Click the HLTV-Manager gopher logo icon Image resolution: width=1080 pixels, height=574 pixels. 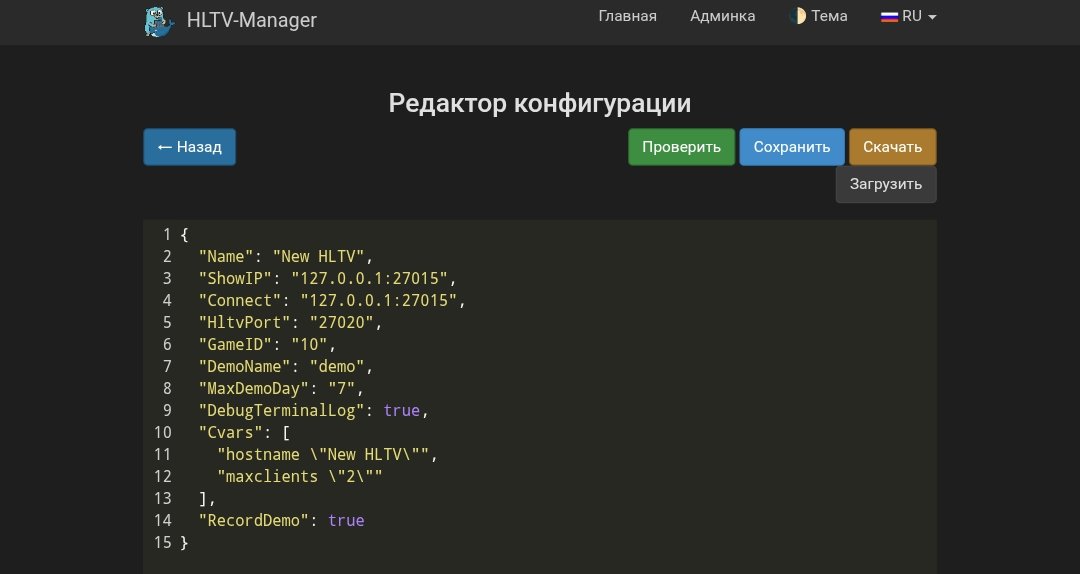point(158,21)
